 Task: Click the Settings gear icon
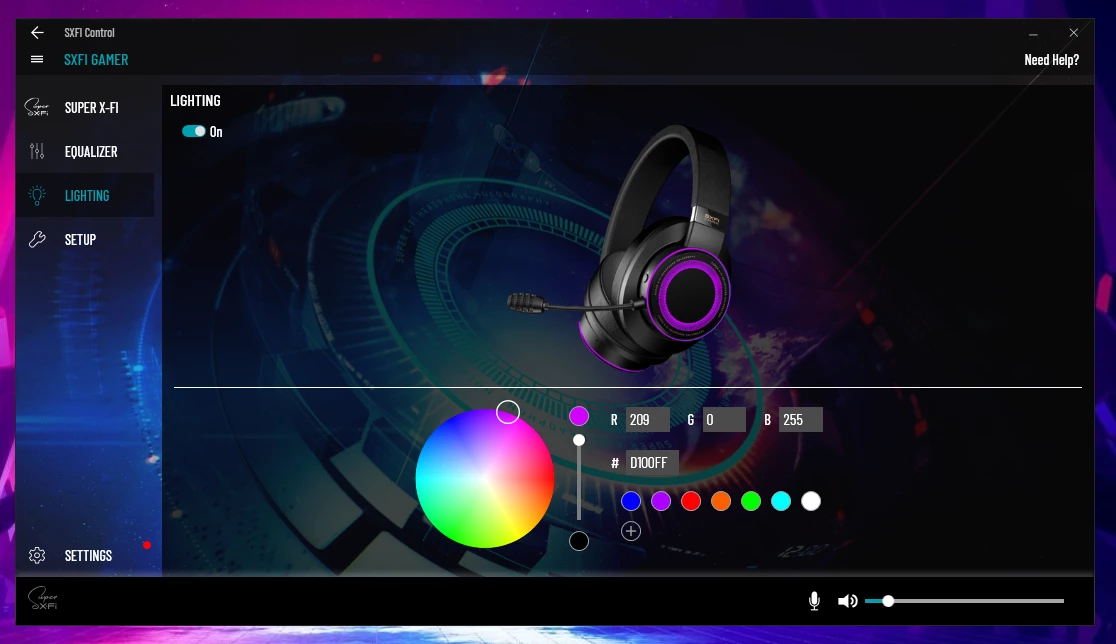37,555
